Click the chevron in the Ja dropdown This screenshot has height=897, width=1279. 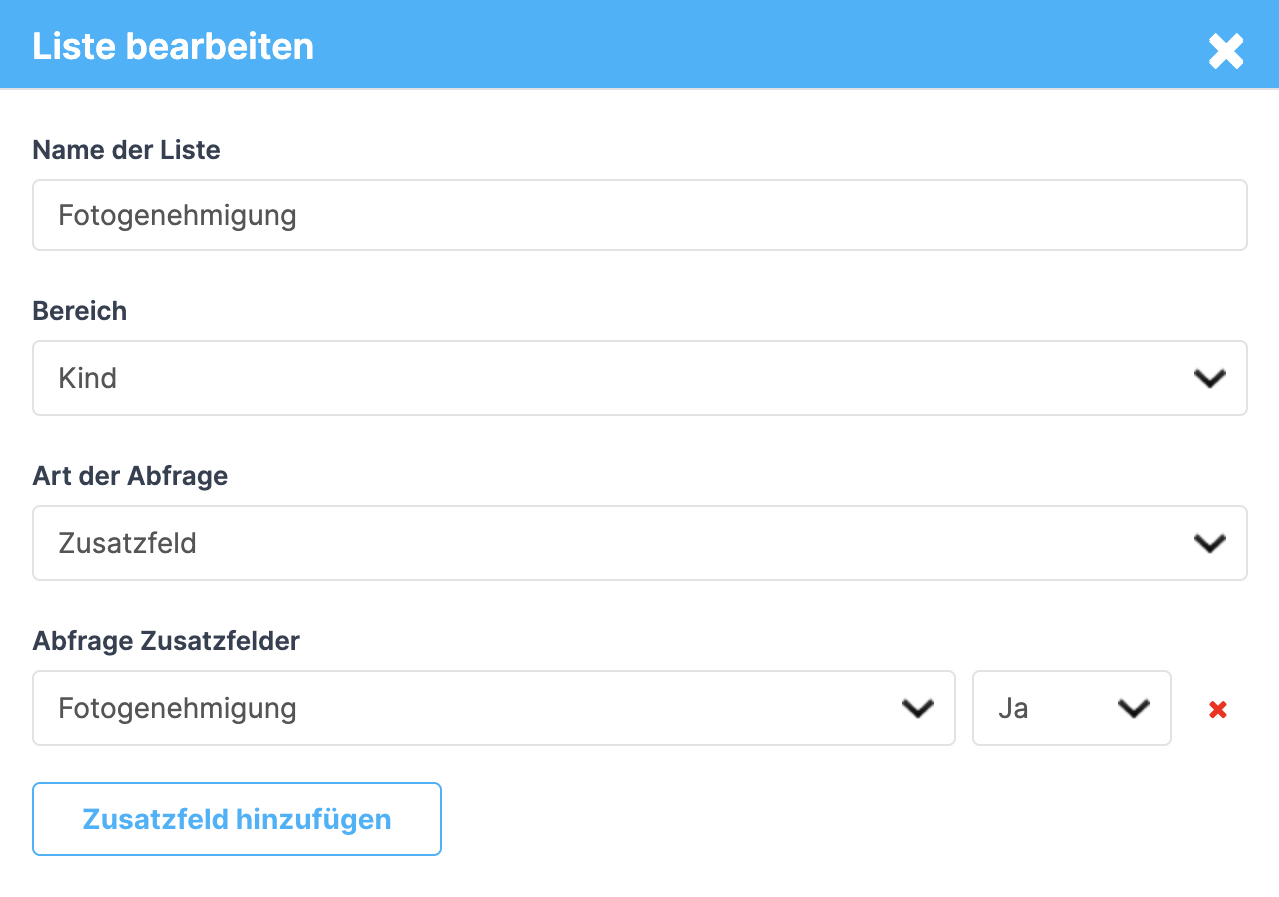(x=1132, y=708)
